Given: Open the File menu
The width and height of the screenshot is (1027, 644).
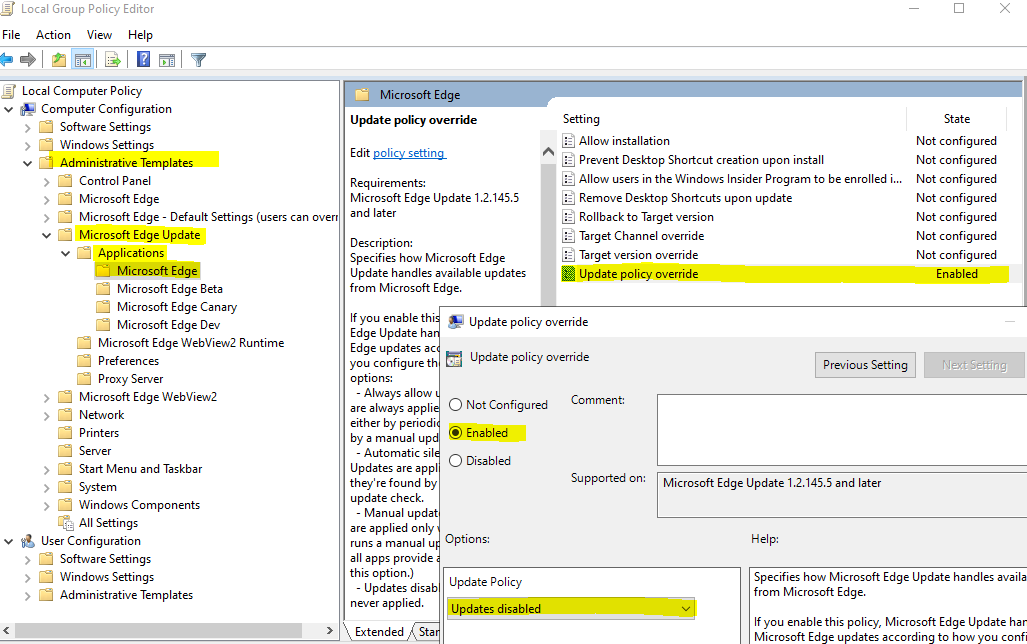Looking at the screenshot, I should point(11,35).
